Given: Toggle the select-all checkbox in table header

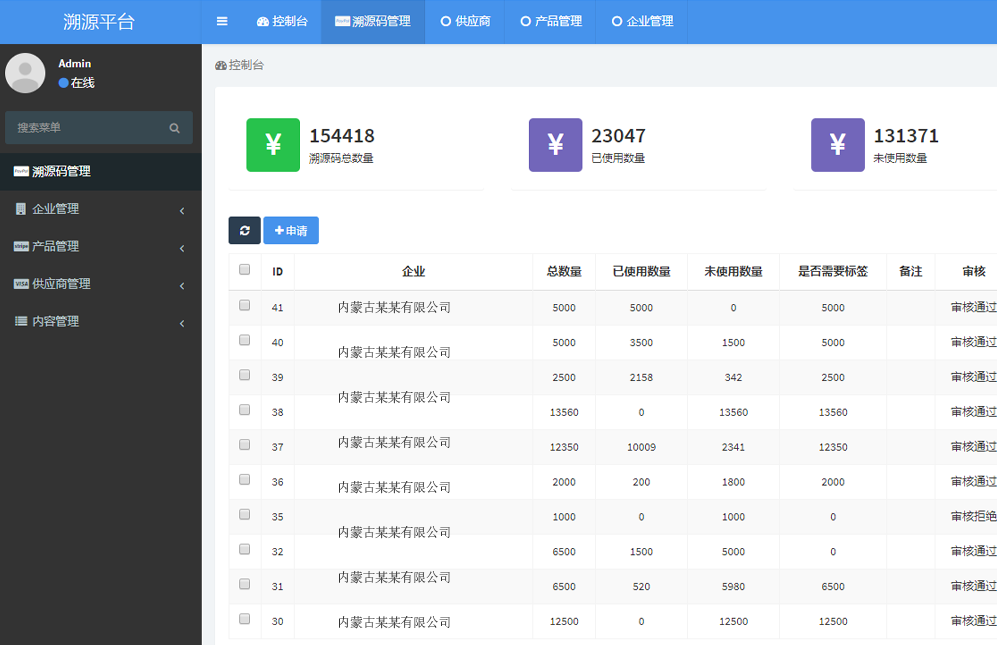Looking at the screenshot, I should tap(245, 270).
